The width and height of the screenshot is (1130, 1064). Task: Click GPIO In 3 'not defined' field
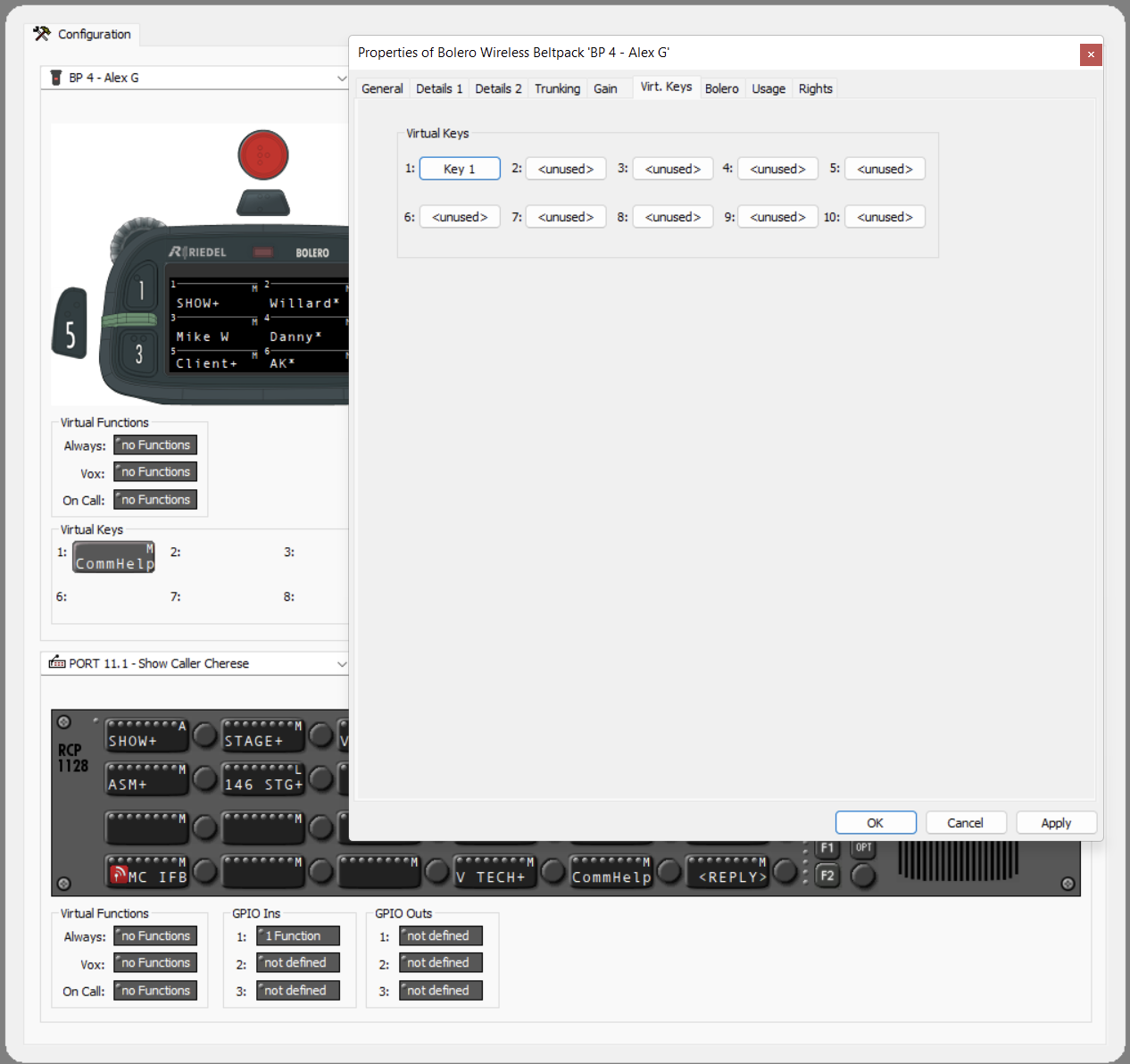click(x=298, y=990)
